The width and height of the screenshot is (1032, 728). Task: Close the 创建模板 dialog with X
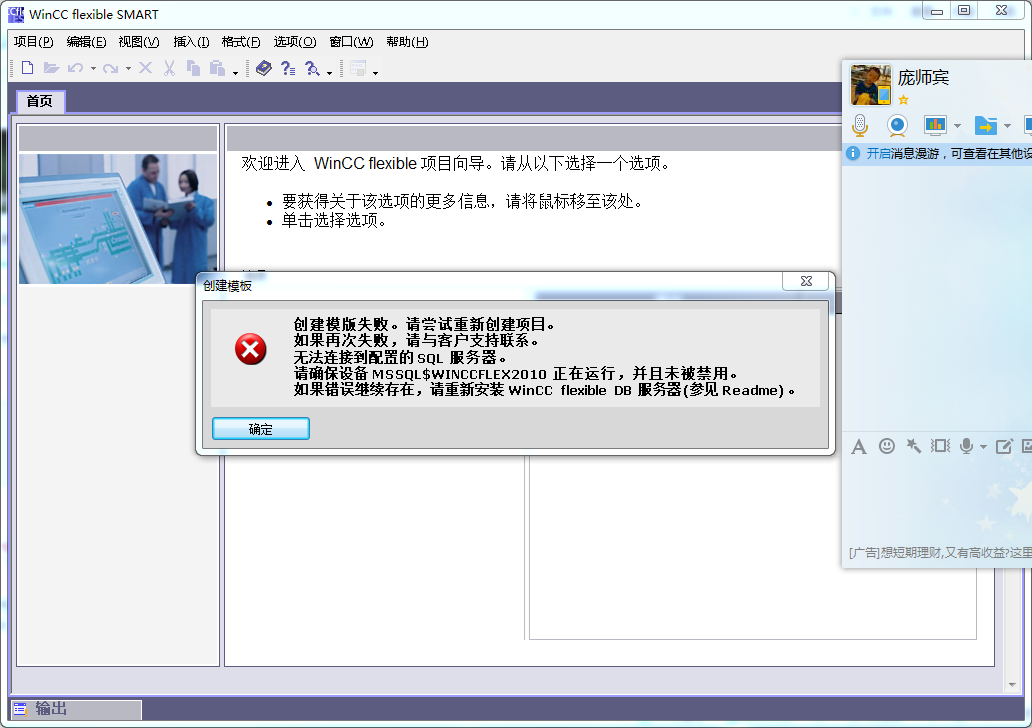point(806,281)
